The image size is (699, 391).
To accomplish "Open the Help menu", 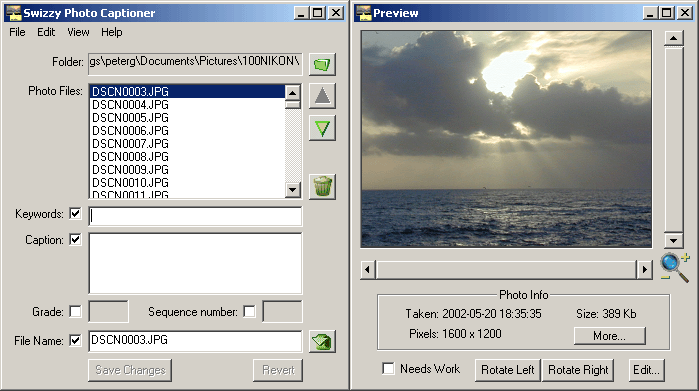I will 111,32.
